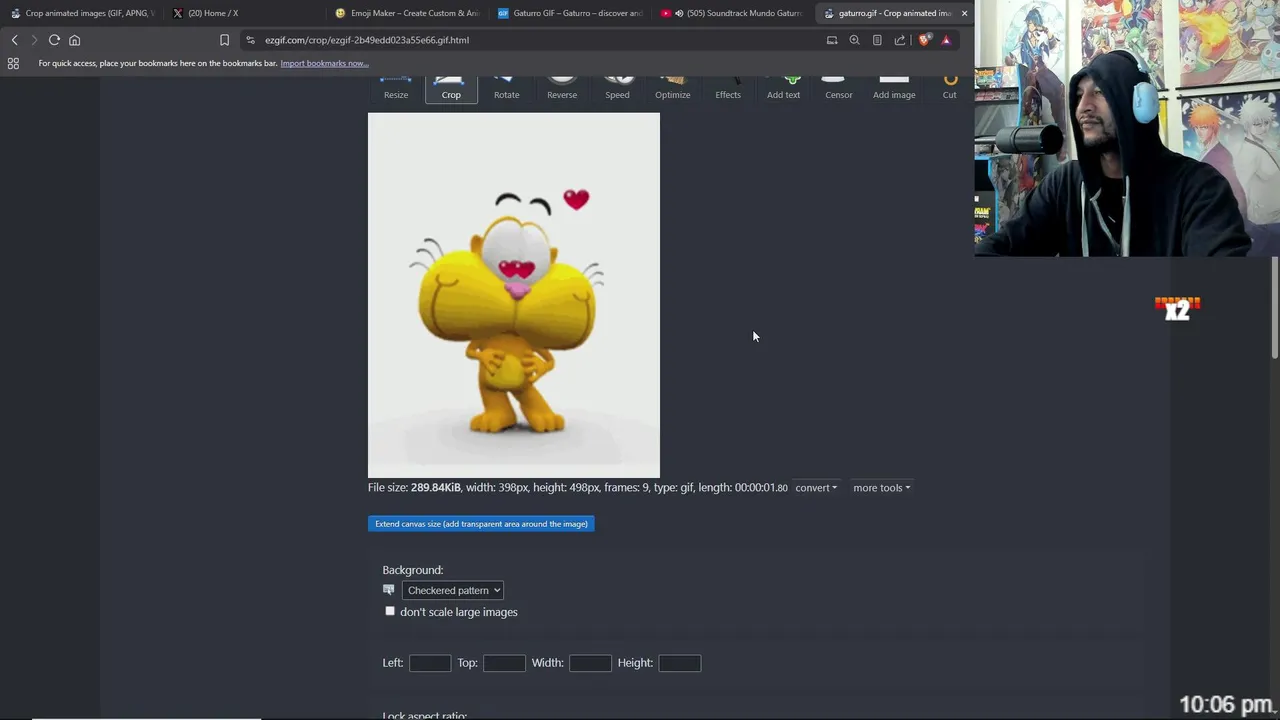This screenshot has height=720, width=1280.
Task: Select the Resize tool
Action: 396,89
